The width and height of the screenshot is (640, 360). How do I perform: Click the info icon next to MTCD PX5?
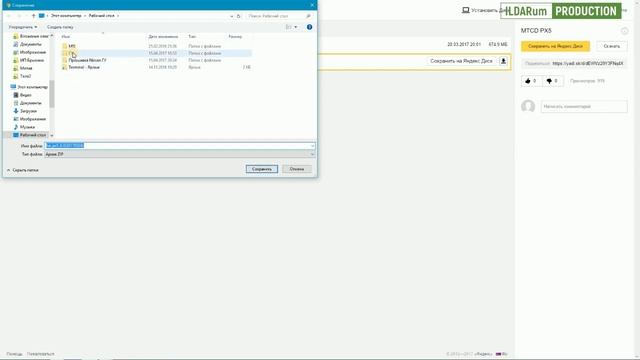624,31
